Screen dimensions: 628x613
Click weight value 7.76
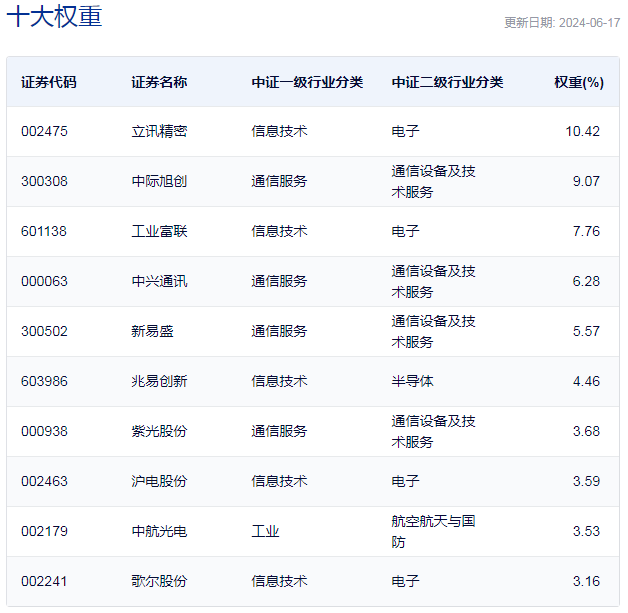[x=586, y=231]
